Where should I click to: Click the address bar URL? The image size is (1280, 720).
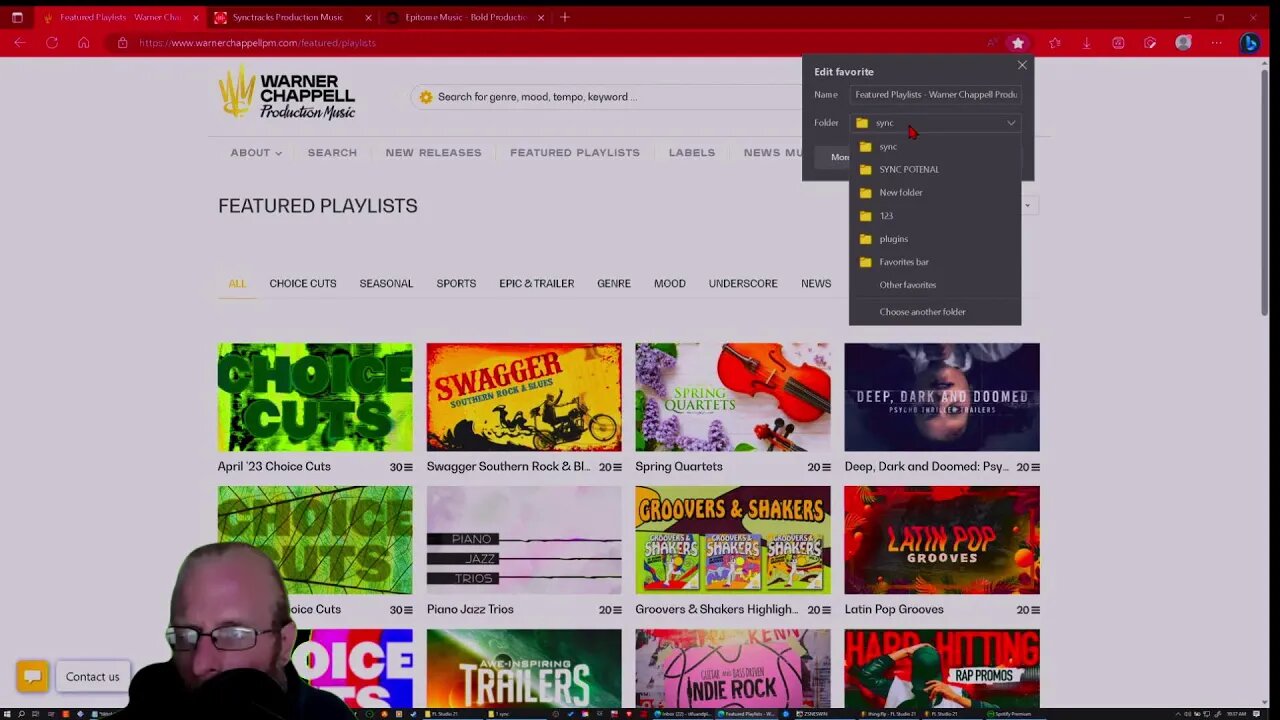pos(257,43)
